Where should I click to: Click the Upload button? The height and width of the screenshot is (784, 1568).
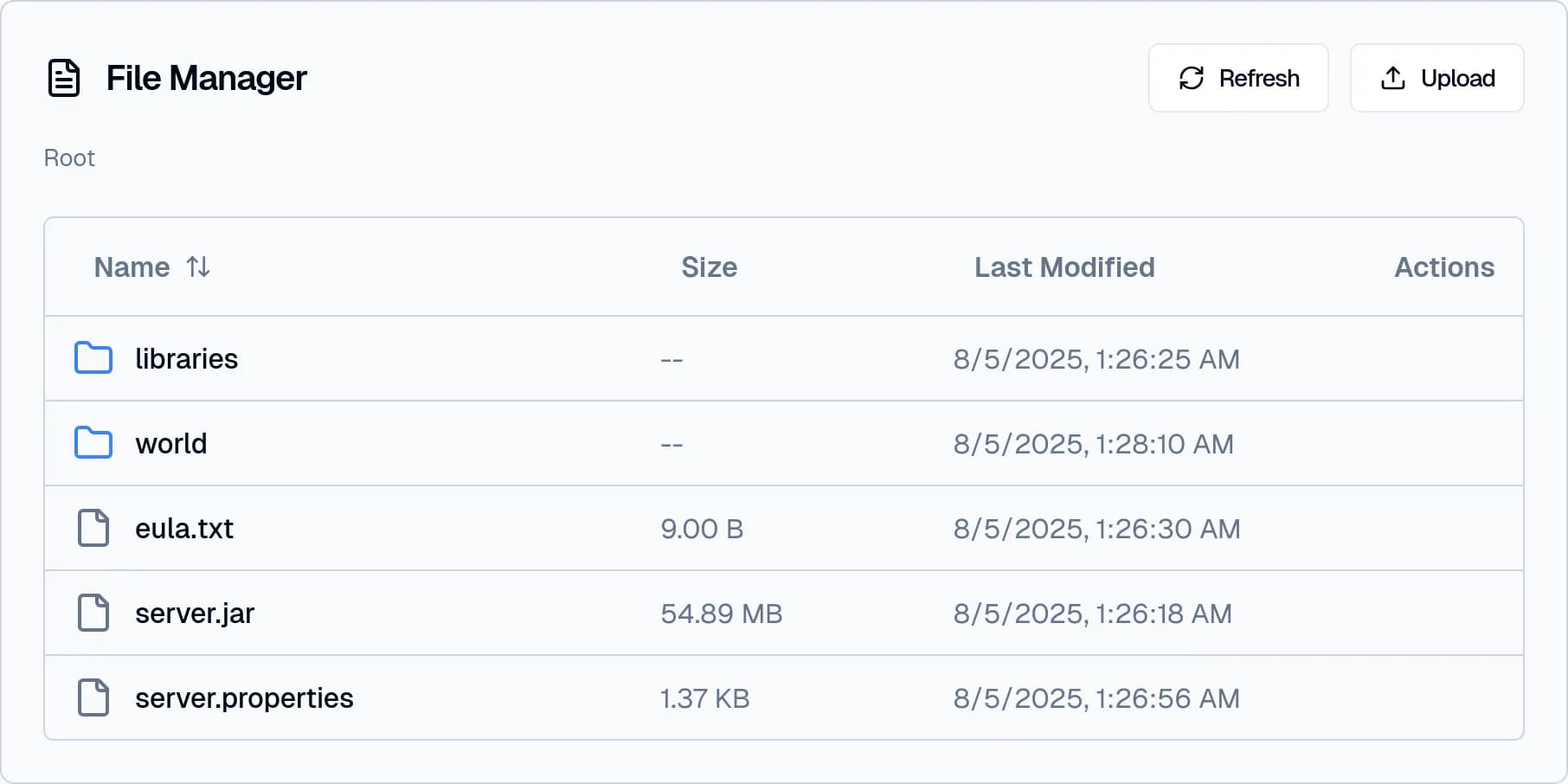(1436, 78)
